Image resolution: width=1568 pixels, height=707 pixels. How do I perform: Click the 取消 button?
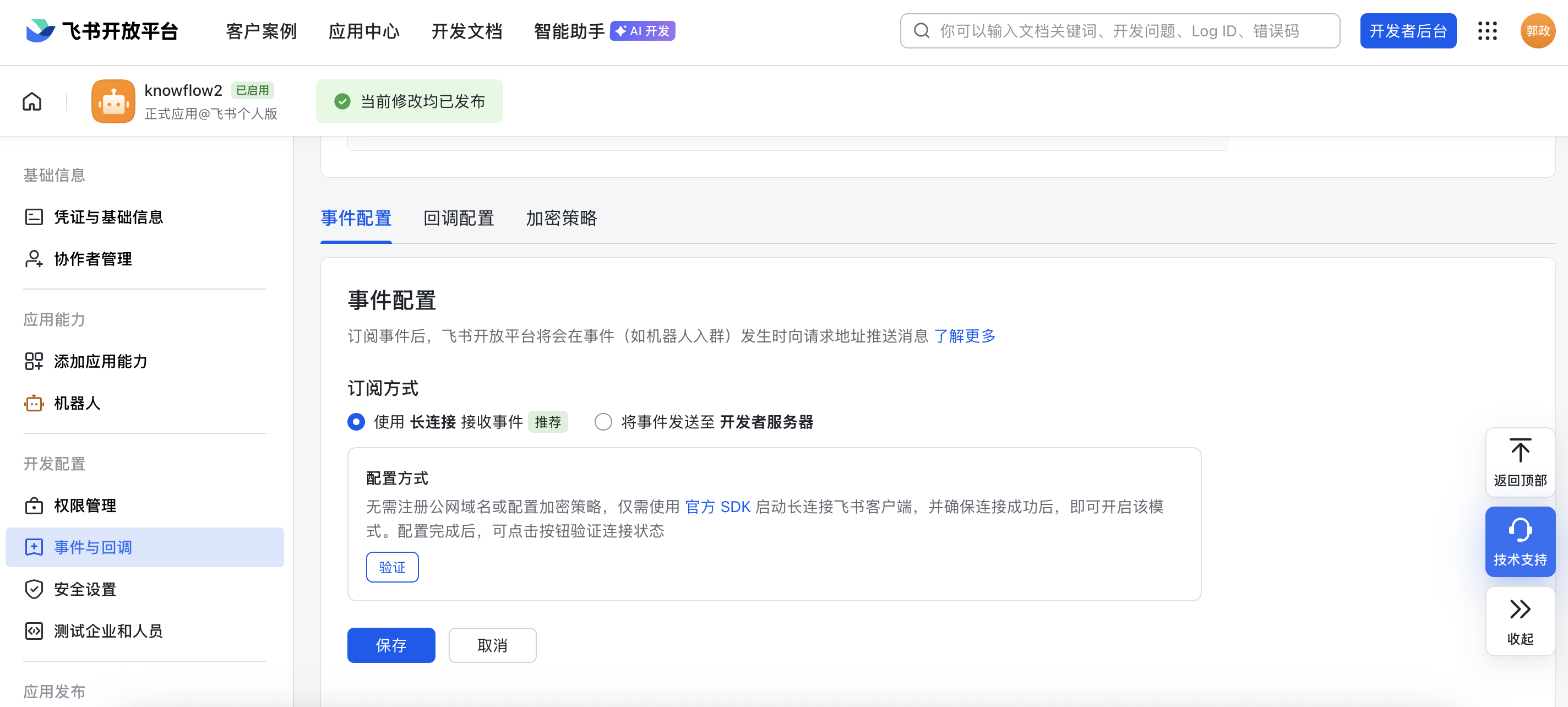pos(492,645)
